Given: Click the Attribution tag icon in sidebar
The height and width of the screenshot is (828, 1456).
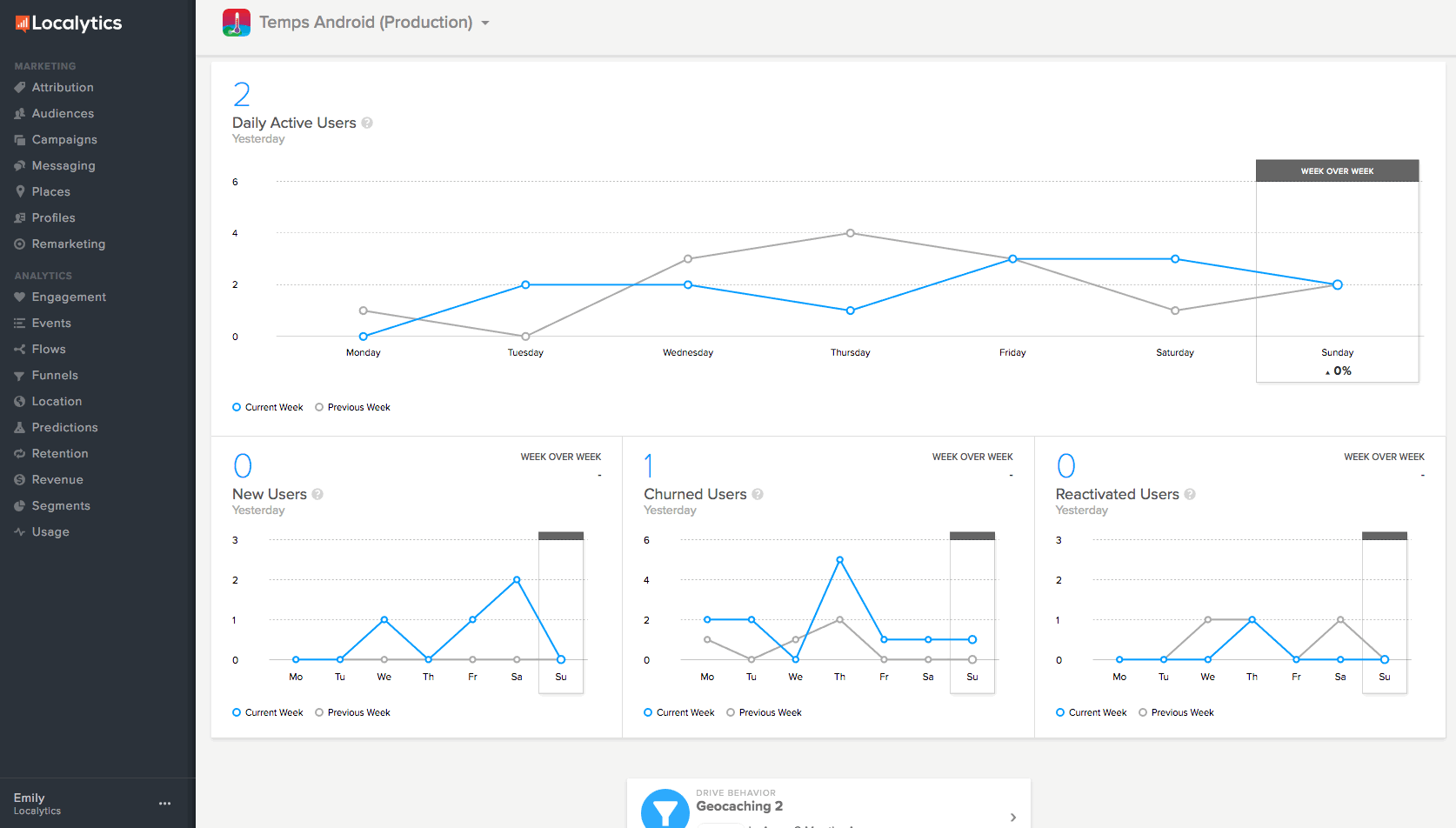Looking at the screenshot, I should [x=19, y=87].
